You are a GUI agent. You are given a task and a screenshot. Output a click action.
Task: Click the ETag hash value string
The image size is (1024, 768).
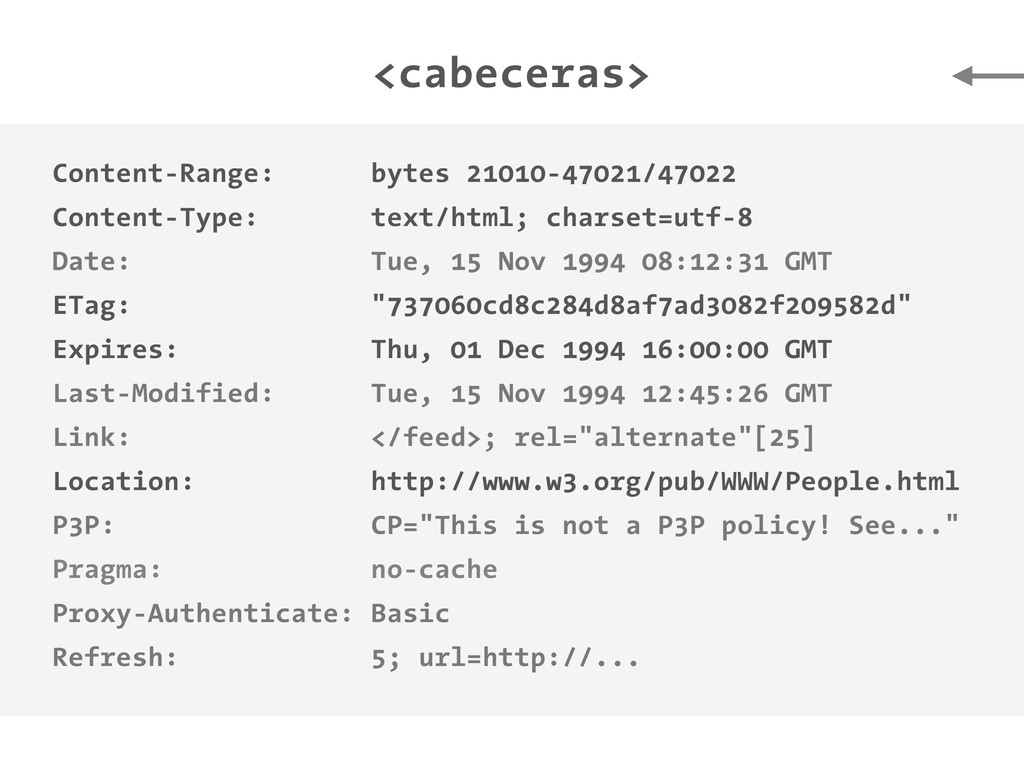[641, 306]
